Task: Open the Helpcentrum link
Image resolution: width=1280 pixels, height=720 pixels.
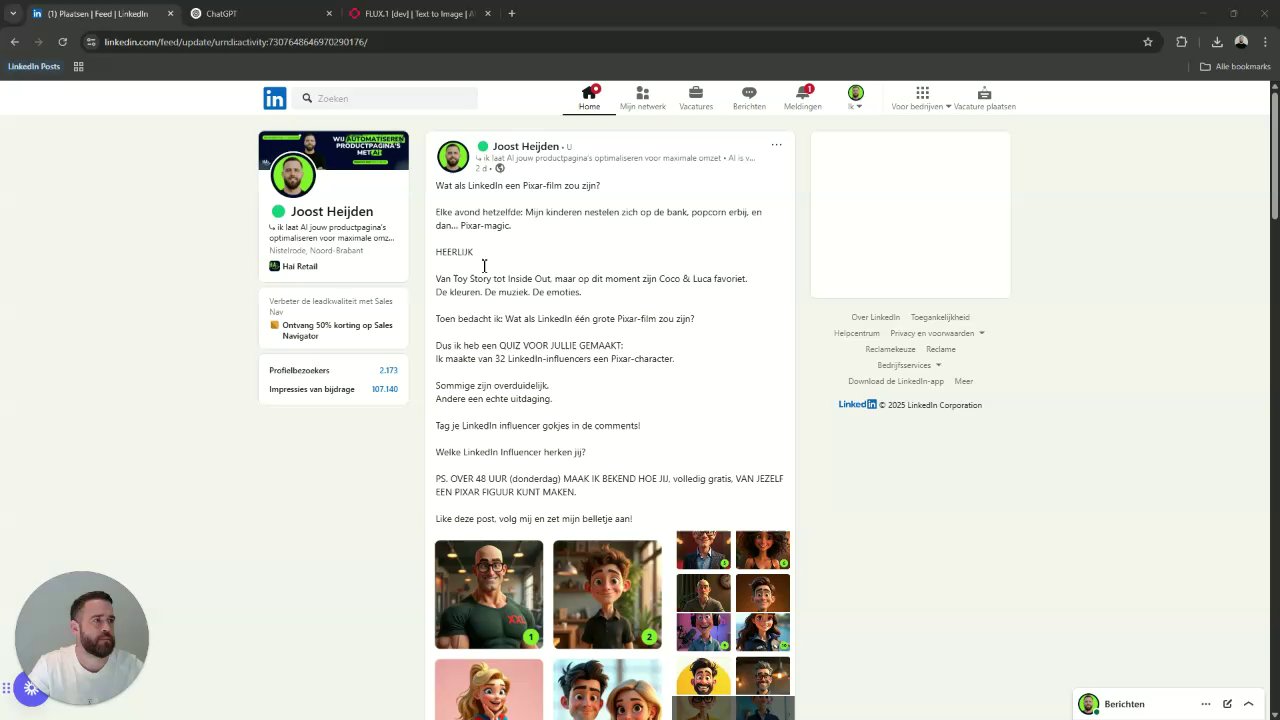Action: coord(857,333)
